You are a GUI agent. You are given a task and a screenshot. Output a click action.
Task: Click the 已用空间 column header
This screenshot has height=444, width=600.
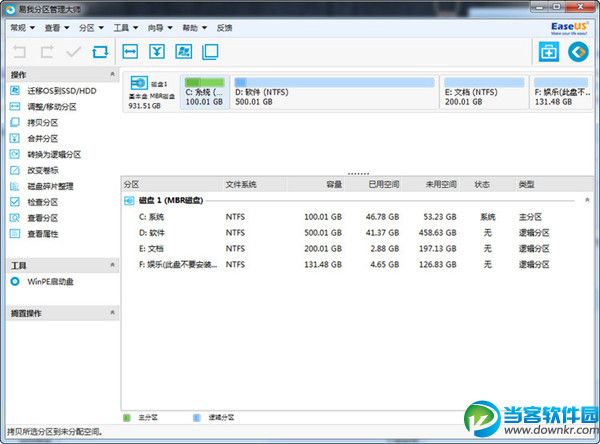pyautogui.click(x=373, y=184)
